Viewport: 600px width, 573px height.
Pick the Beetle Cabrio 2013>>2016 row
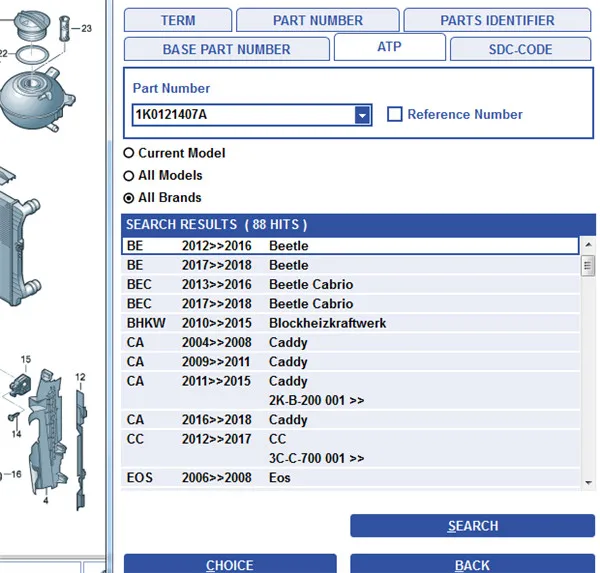350,284
